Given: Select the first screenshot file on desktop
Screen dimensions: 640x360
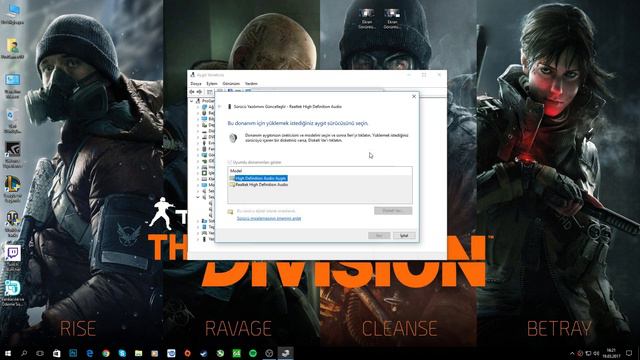Looking at the screenshot, I should coord(367,19).
